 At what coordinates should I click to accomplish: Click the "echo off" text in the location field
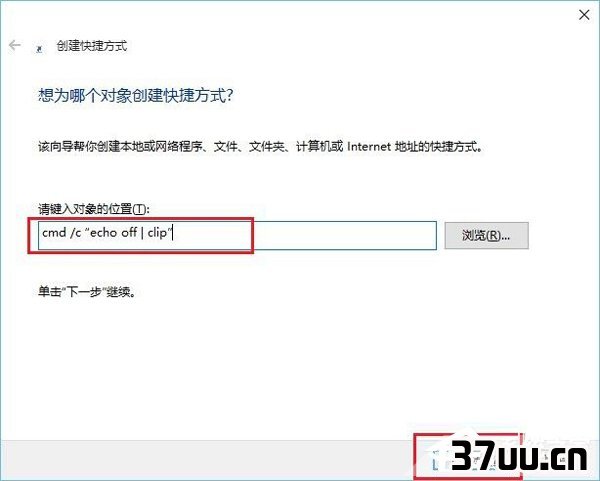113,232
